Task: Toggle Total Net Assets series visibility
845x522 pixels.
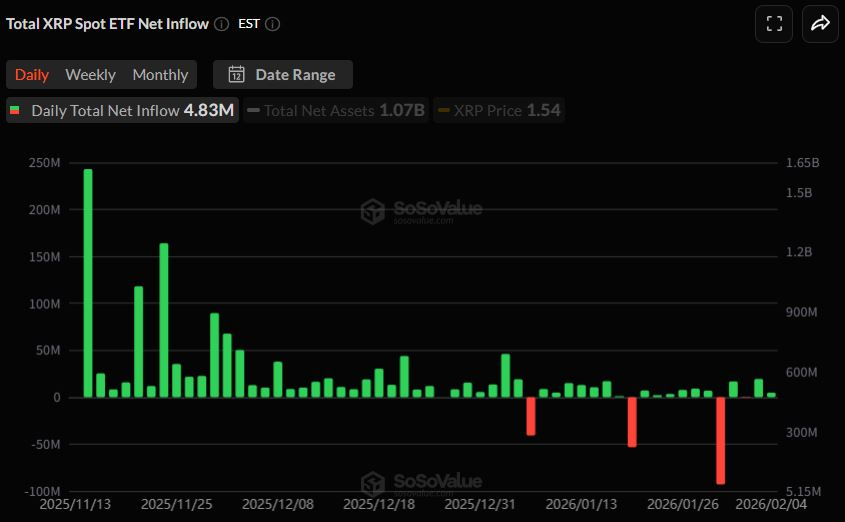Action: click(335, 110)
